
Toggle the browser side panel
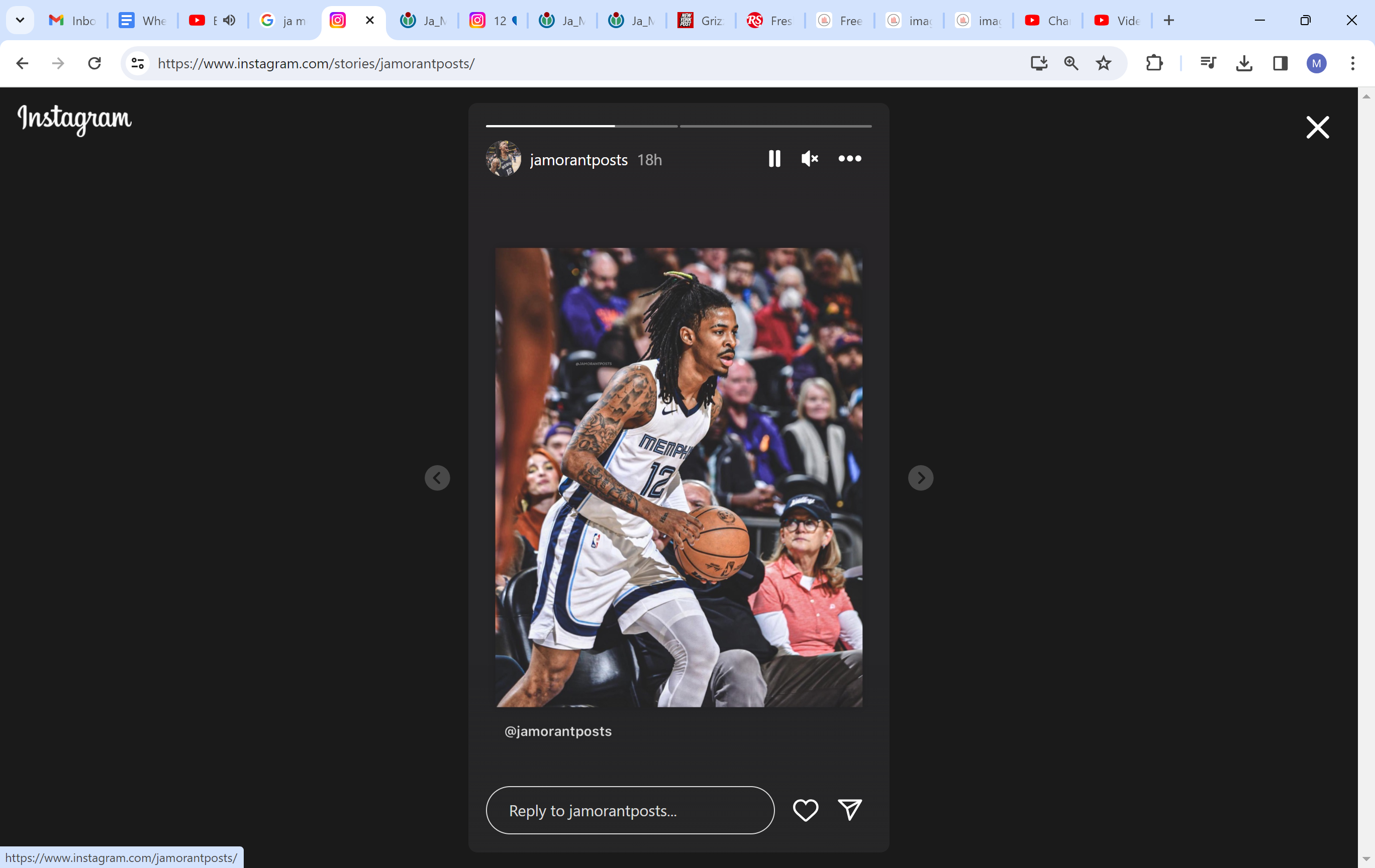(x=1280, y=63)
